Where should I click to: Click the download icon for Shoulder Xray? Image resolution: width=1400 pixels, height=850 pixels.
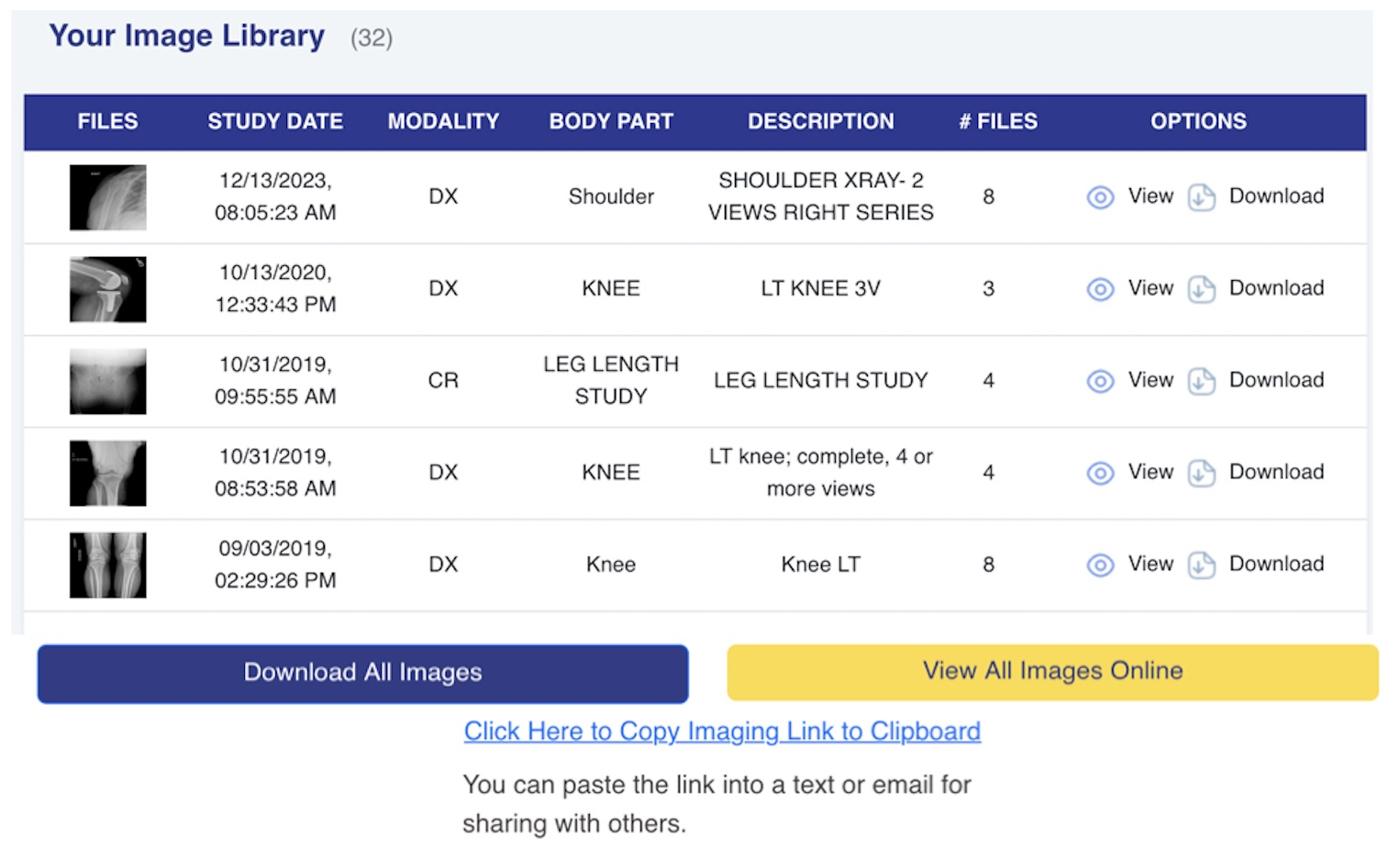pos(1201,197)
